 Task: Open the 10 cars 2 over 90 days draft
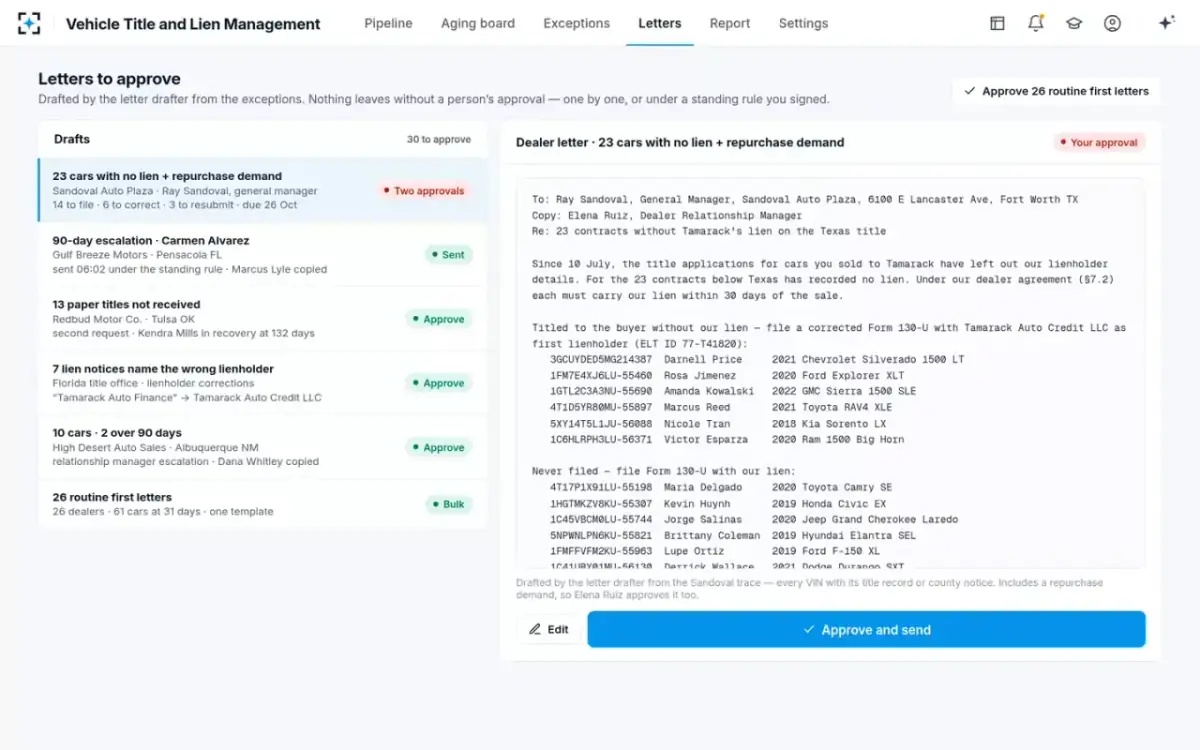[x=263, y=446]
